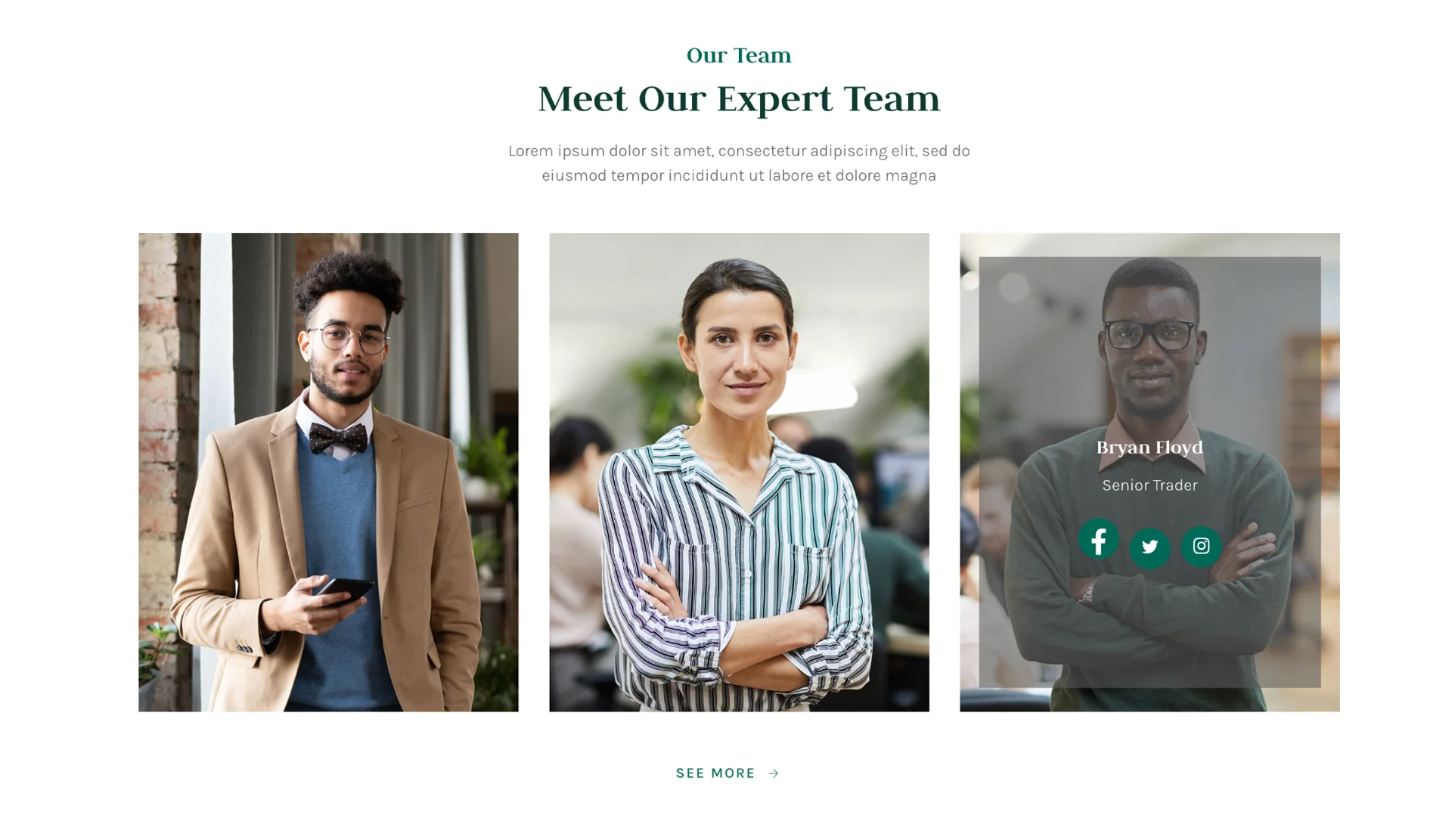The image size is (1452, 840).
Task: Click Bryan Floyd's black-rimmed glasses
Action: 1150,334
